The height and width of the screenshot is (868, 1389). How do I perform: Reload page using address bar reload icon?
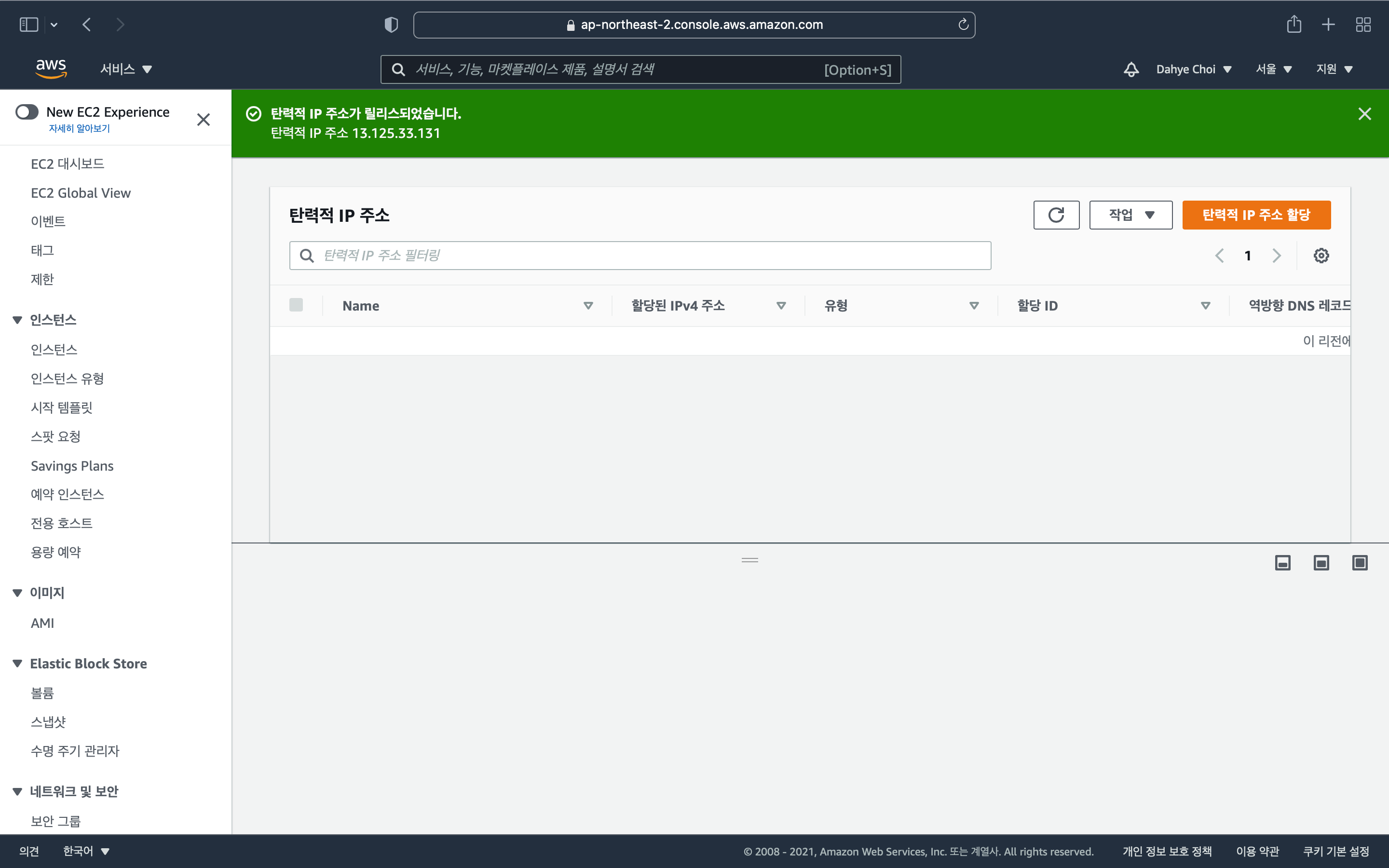coord(963,25)
